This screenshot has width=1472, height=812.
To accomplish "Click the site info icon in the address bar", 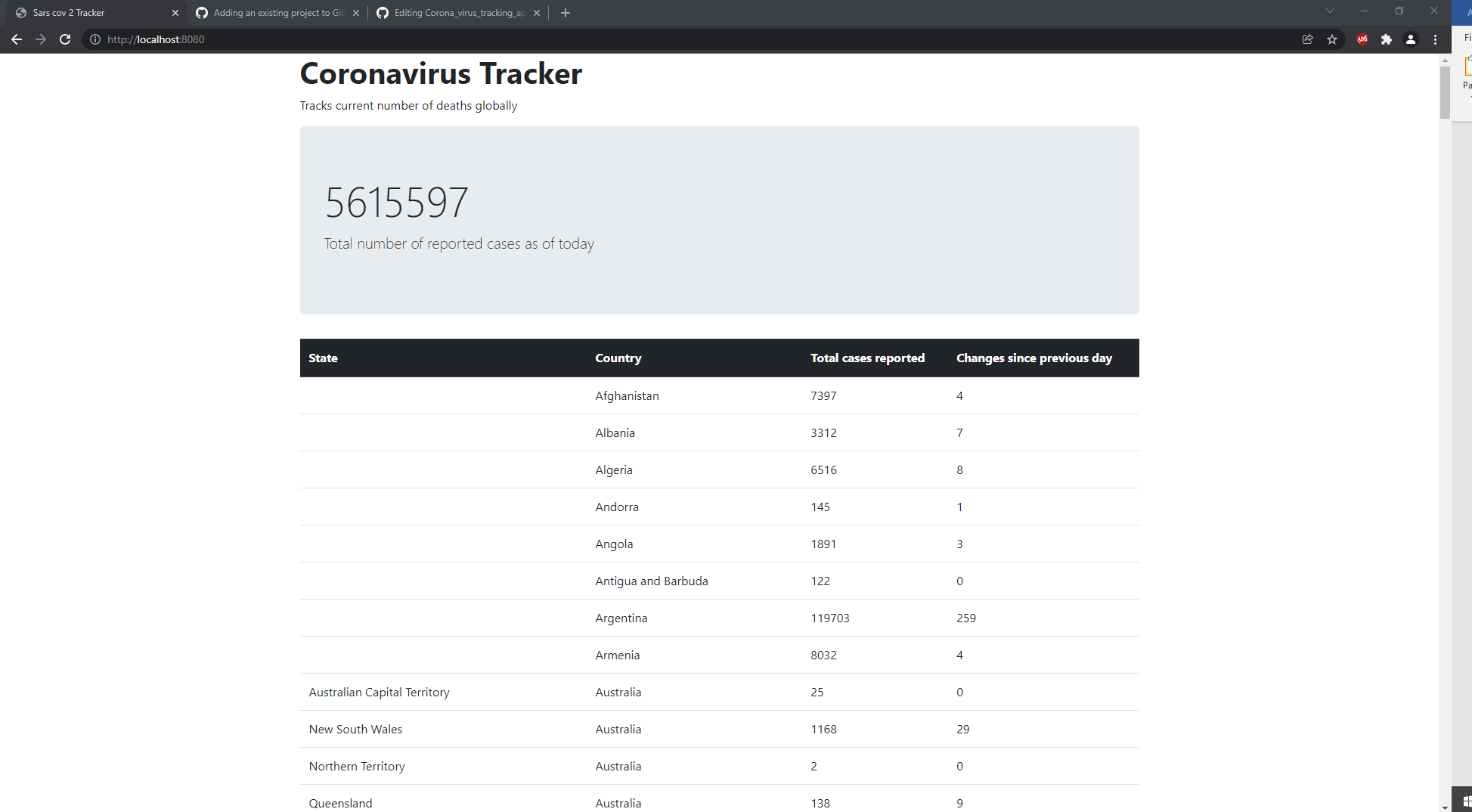I will [x=95, y=39].
